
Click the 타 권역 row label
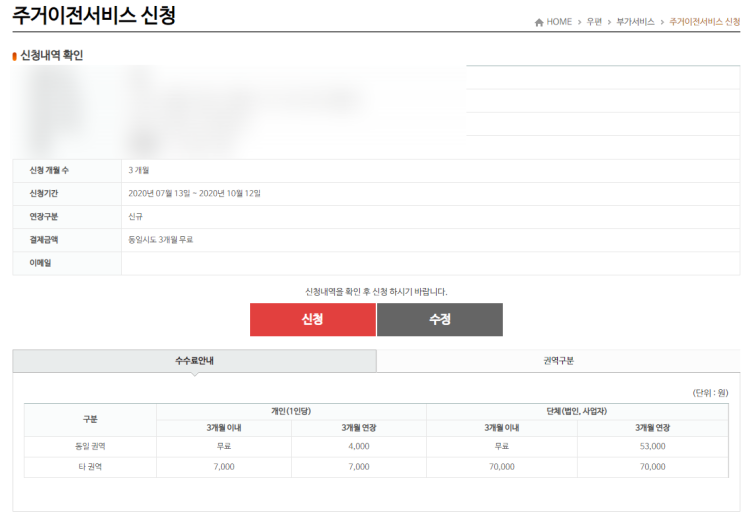[90, 467]
